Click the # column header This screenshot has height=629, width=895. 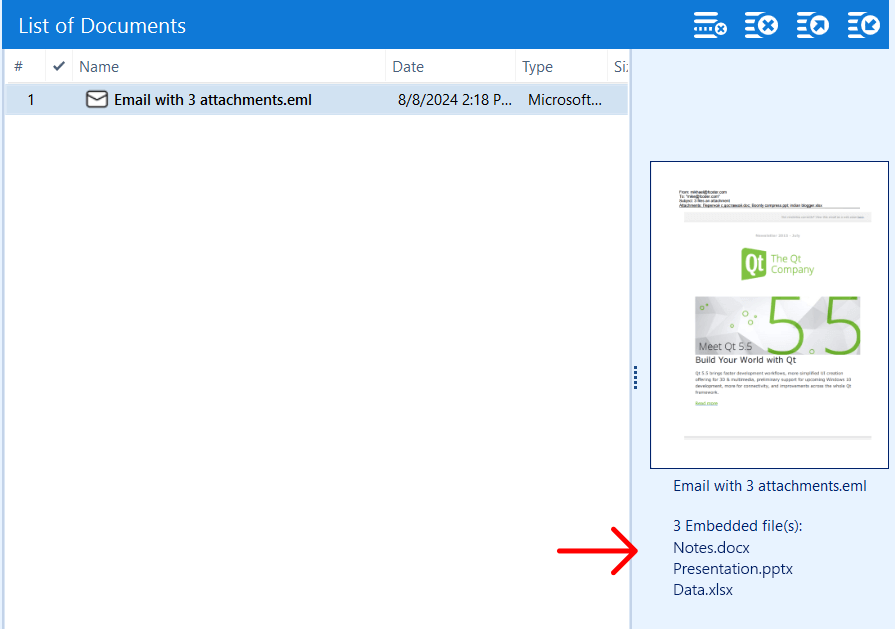click(25, 66)
